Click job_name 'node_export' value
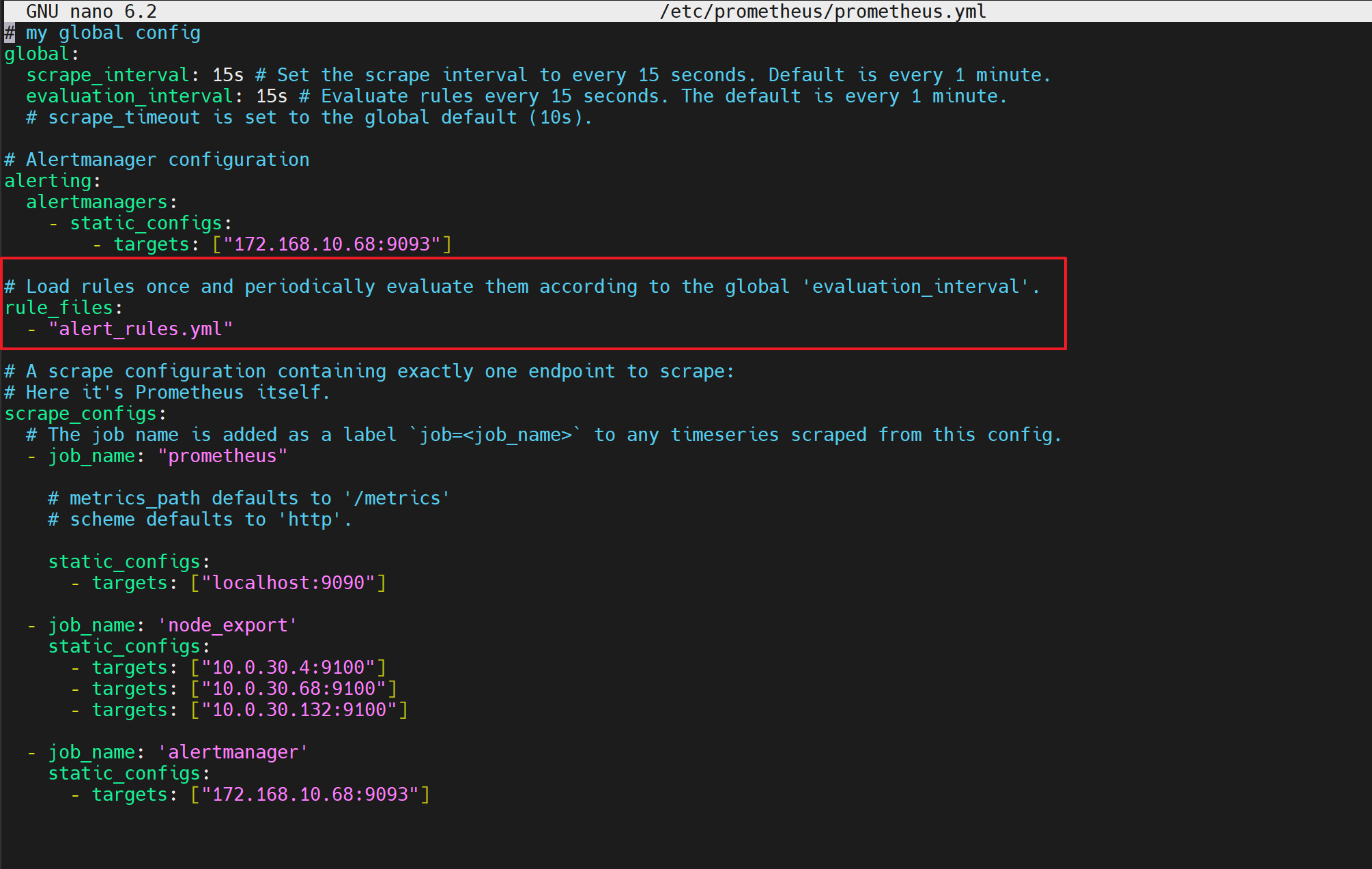Viewport: 1372px width, 869px height. click(227, 625)
